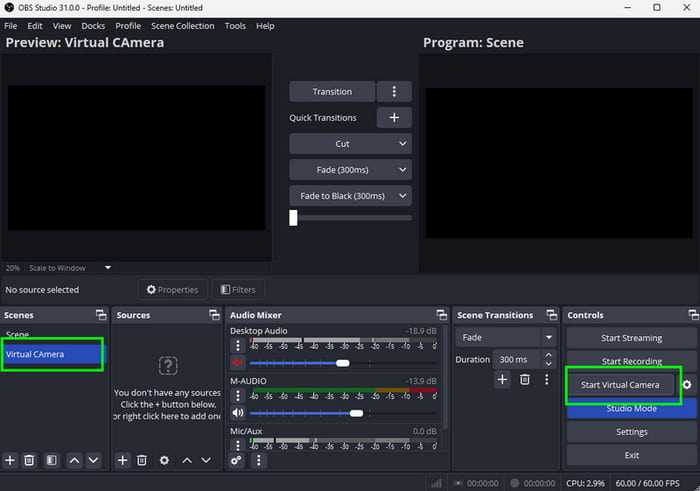Open virtual camera settings gear icon
The image size is (700, 491).
click(687, 385)
